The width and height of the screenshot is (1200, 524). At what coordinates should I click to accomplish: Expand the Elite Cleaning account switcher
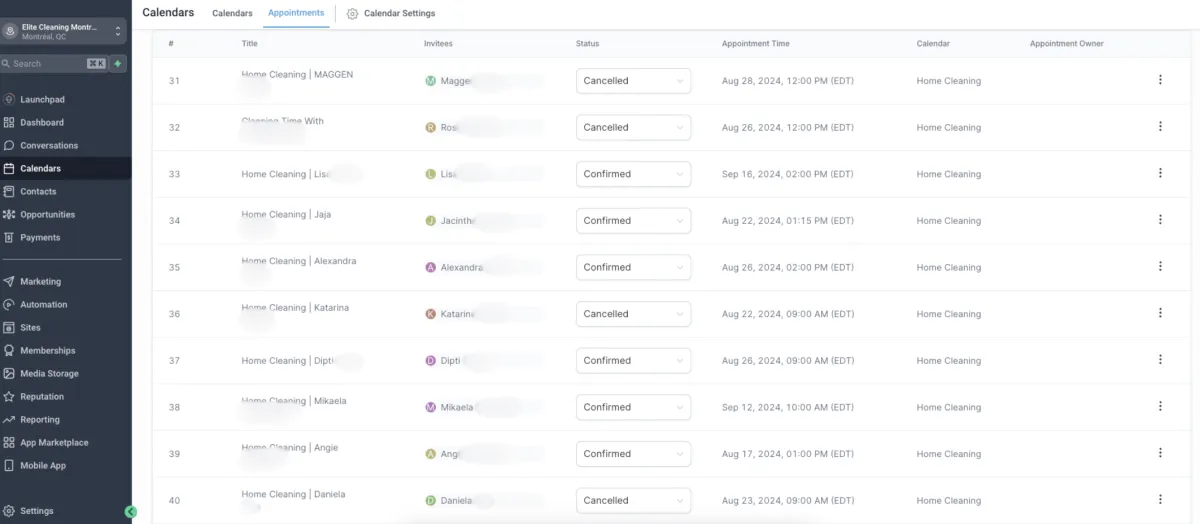[64, 31]
